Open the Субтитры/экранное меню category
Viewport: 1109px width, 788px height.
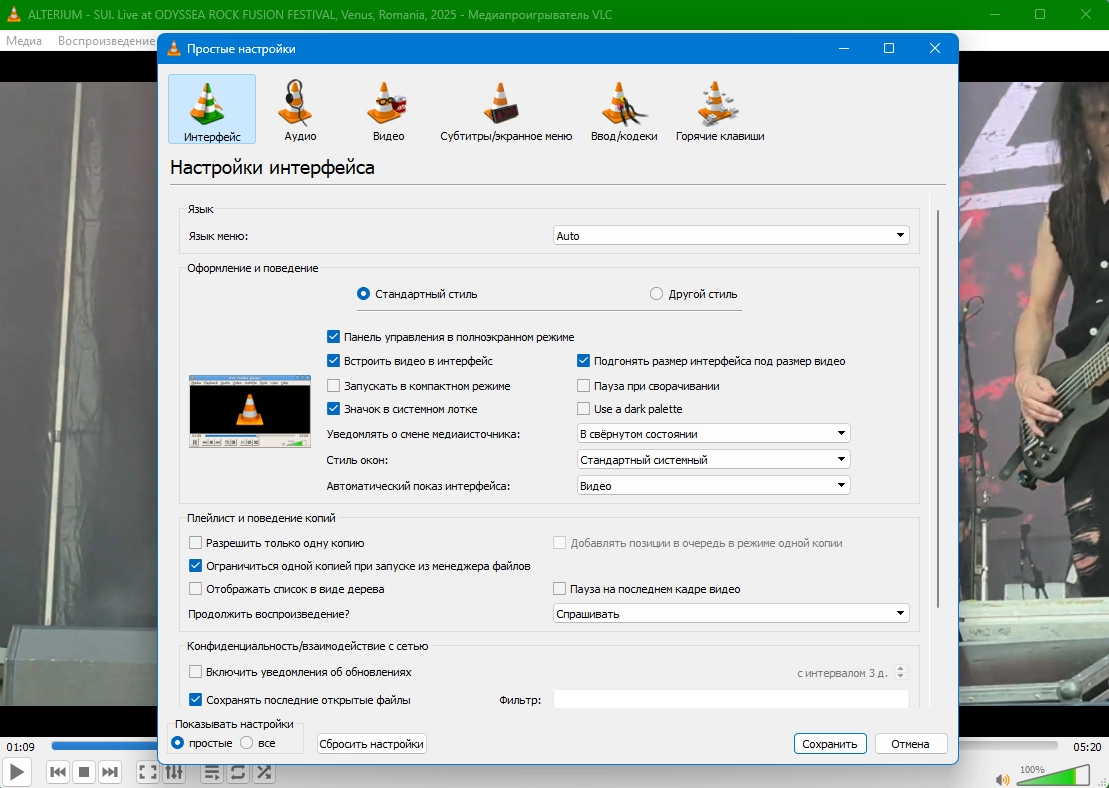click(506, 110)
